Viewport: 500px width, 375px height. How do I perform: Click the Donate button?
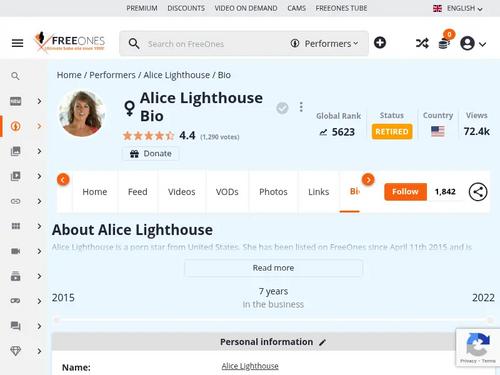[151, 154]
